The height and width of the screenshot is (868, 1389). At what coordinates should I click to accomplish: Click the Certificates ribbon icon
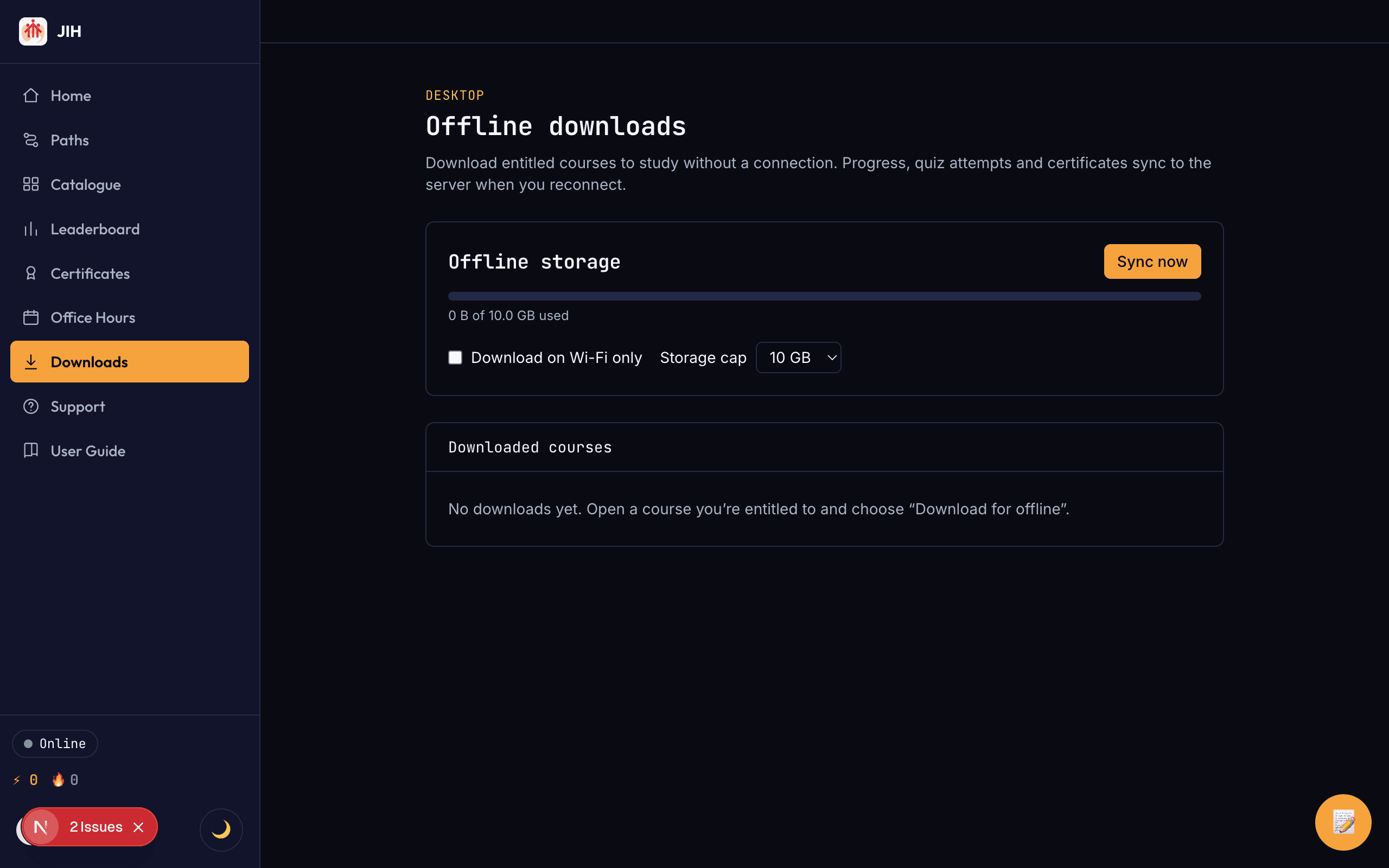coord(31,273)
